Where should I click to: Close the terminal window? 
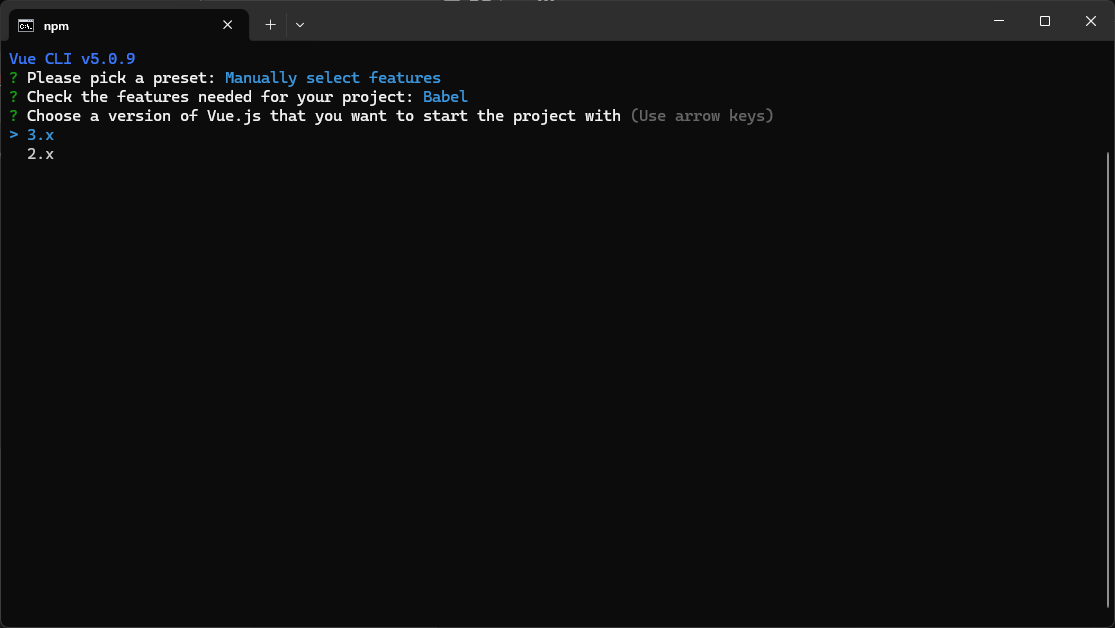1091,21
